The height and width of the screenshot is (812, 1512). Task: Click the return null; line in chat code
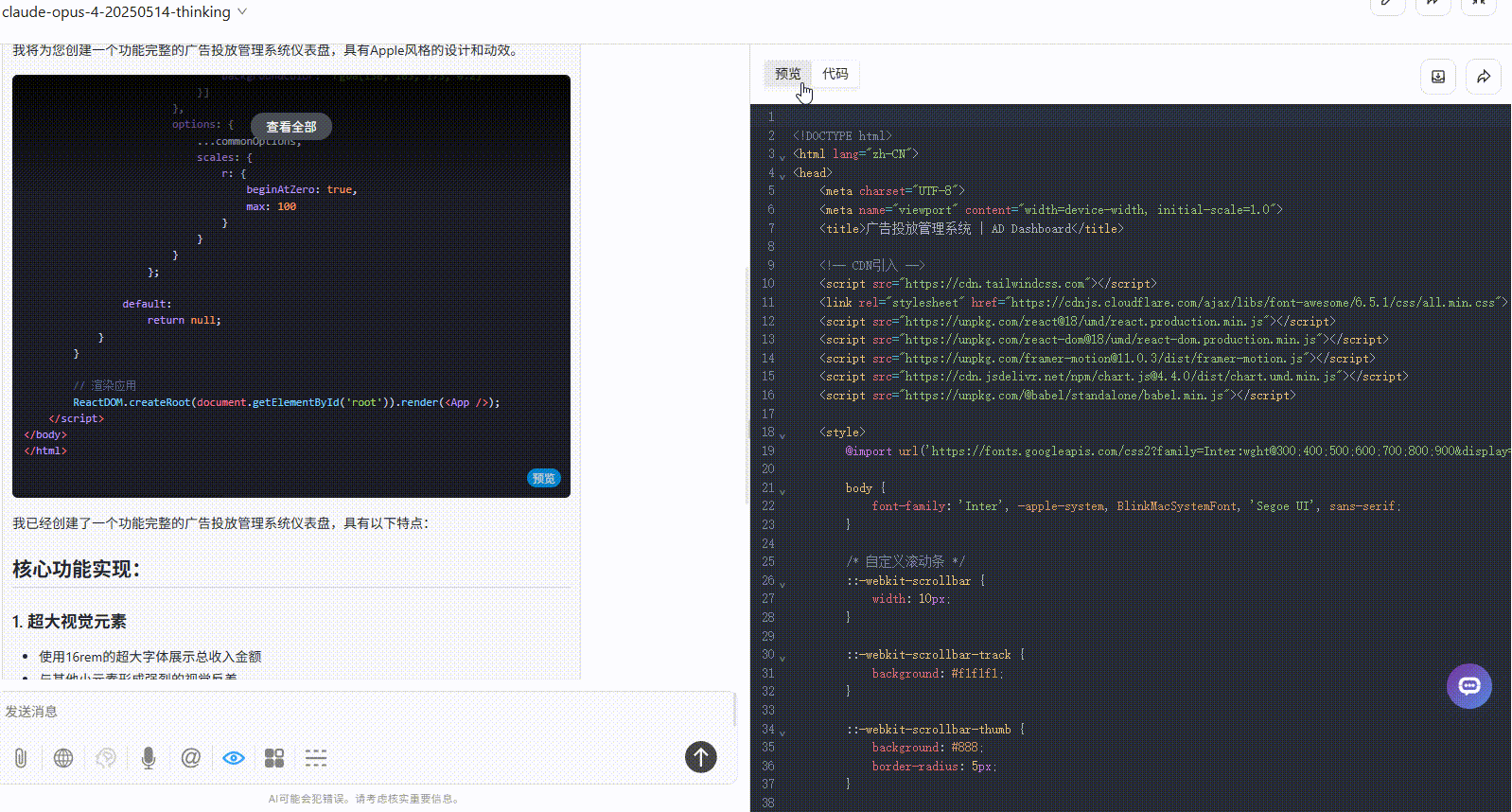pyautogui.click(x=184, y=320)
